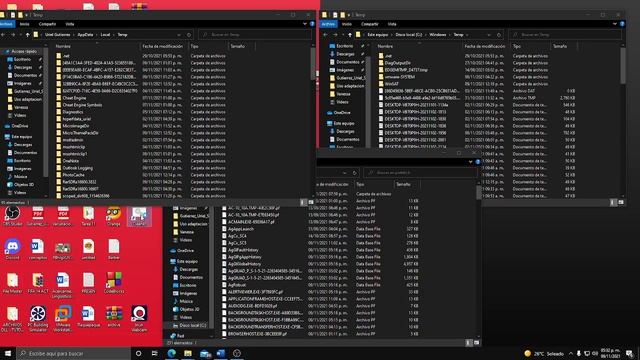The image size is (640, 360).
Task: Open the Discord desktop shortcut
Action: 12,249
